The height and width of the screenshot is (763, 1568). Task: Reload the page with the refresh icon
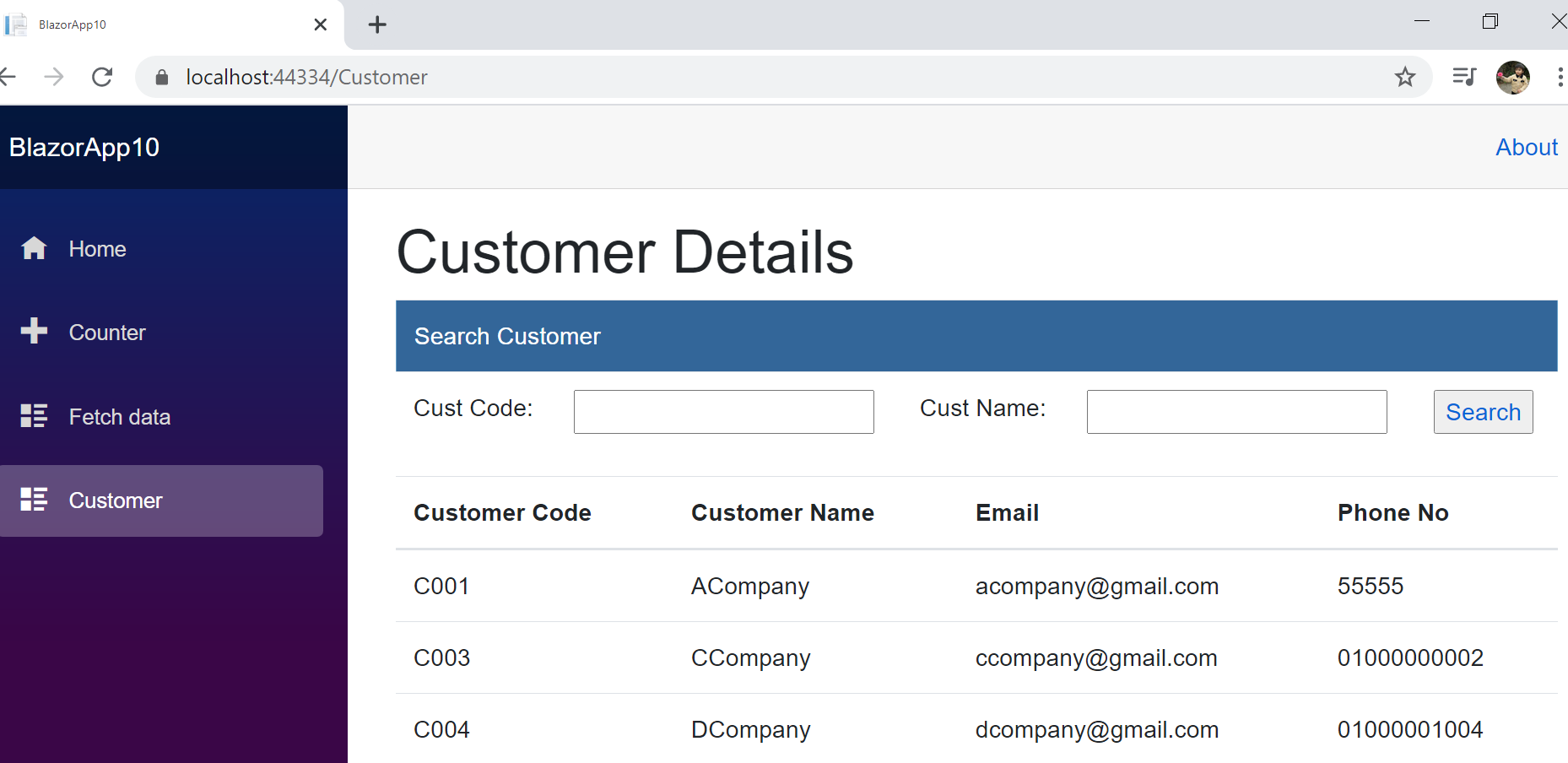[102, 77]
